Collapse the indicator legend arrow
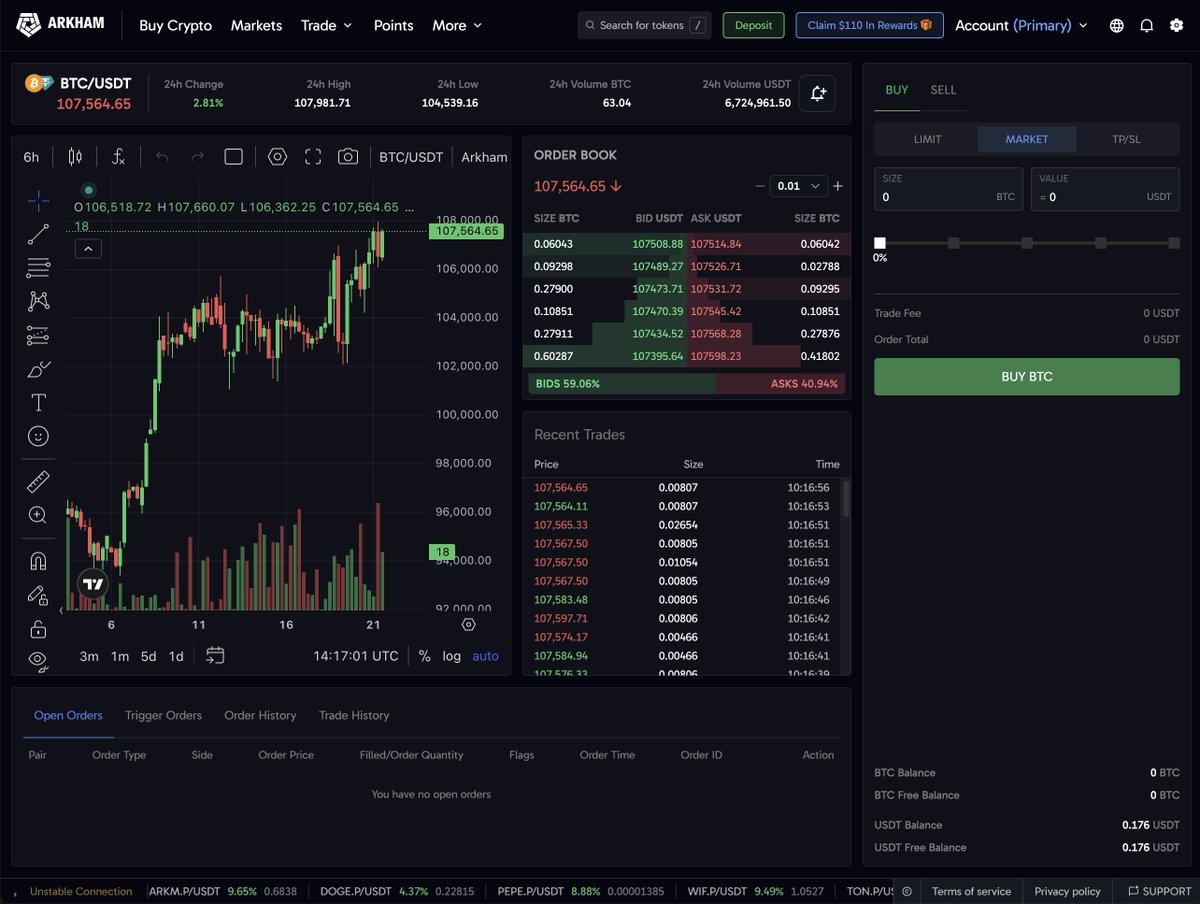This screenshot has width=1200, height=904. click(x=88, y=249)
